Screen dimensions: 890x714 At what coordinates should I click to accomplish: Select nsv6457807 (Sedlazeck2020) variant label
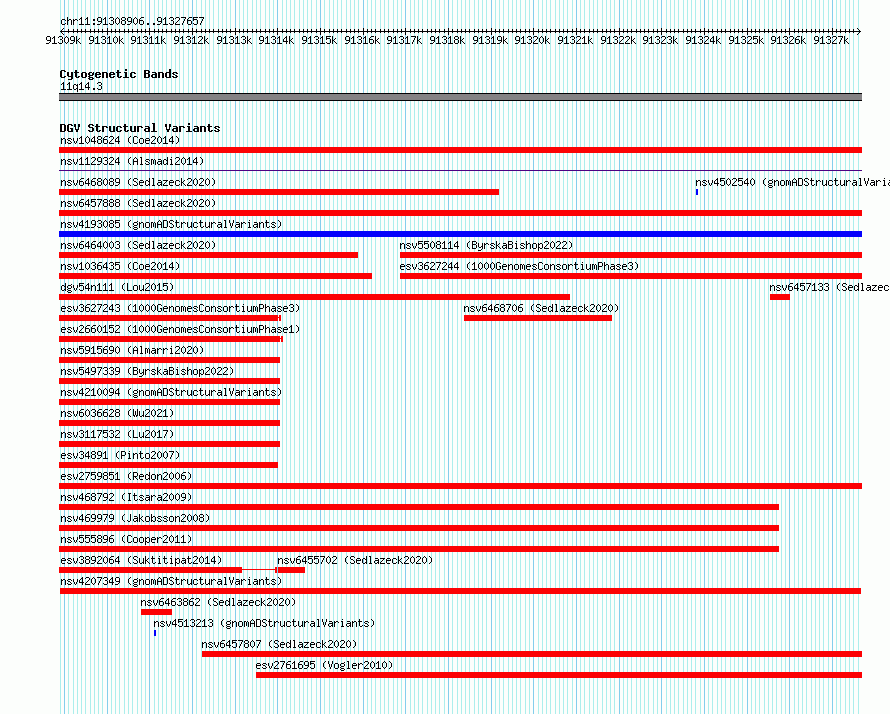coord(279,644)
